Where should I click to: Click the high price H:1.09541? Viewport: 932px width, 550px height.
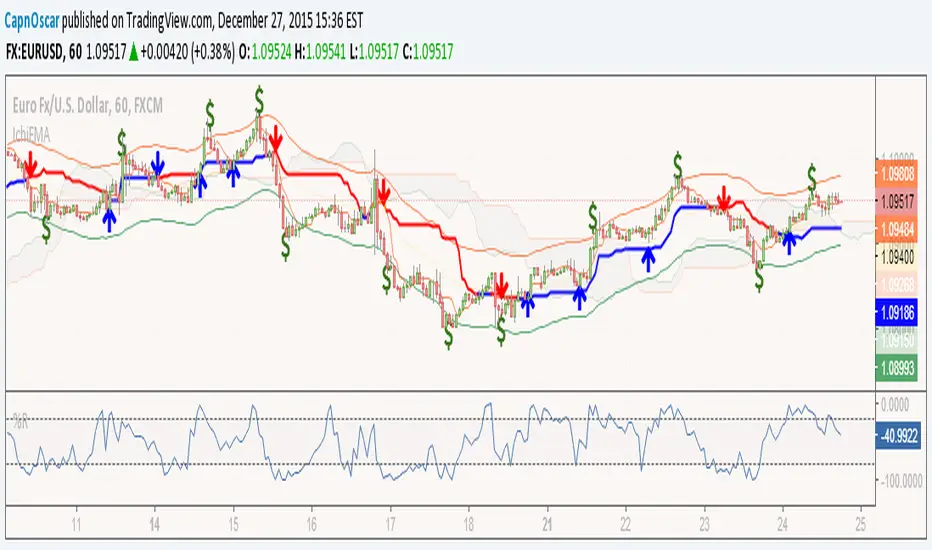320,52
